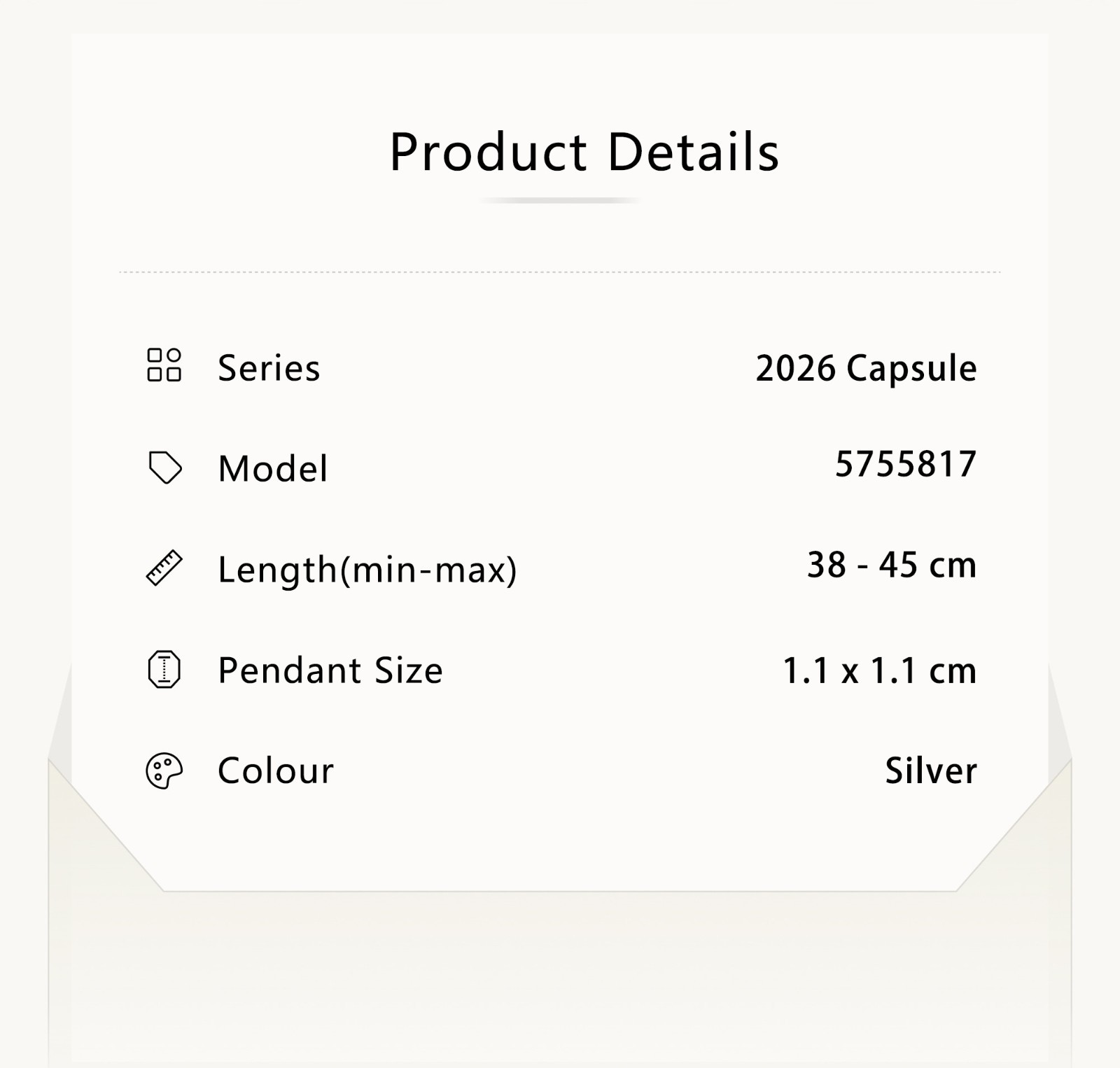Click the Silver colour value
Viewport: 1120px width, 1068px height.
pos(931,771)
